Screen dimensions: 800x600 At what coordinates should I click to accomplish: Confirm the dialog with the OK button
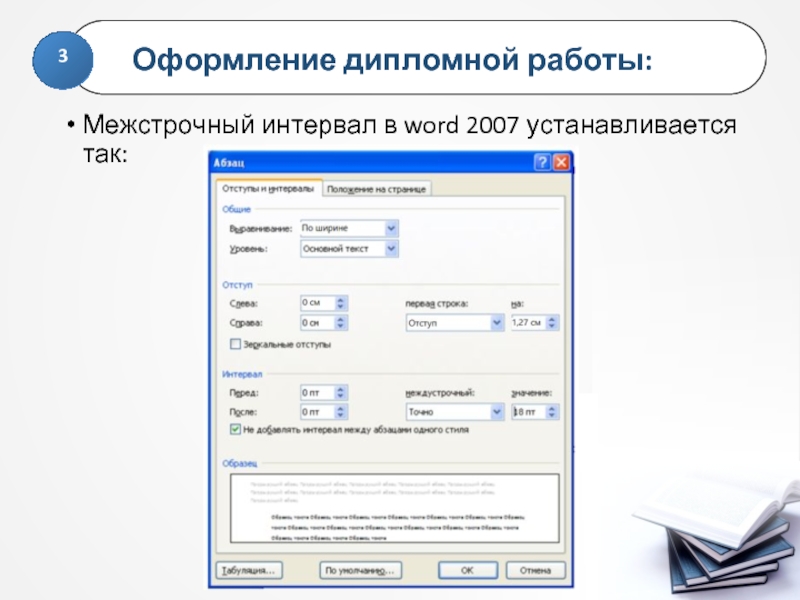[467, 570]
